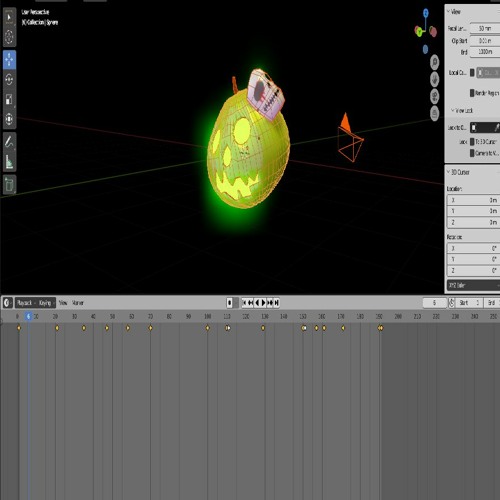Select the Annotate pencil tool
500x500 pixels.
pos(9,142)
